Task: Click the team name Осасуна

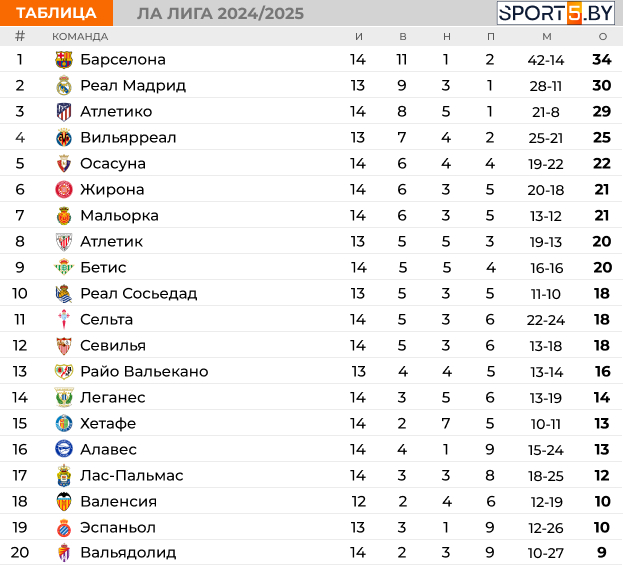Action: pos(113,163)
